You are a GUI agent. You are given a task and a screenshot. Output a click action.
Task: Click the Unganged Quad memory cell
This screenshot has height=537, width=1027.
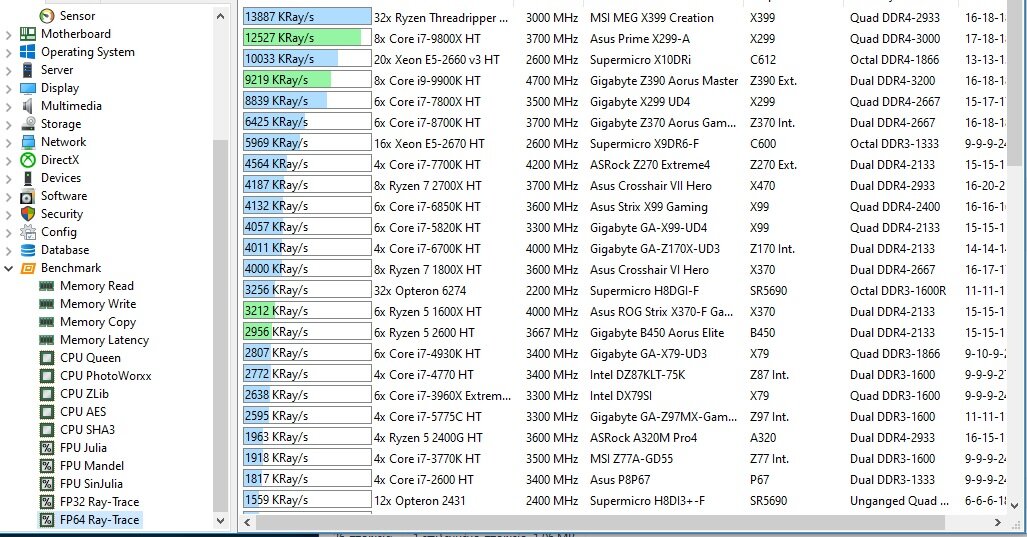pos(899,501)
